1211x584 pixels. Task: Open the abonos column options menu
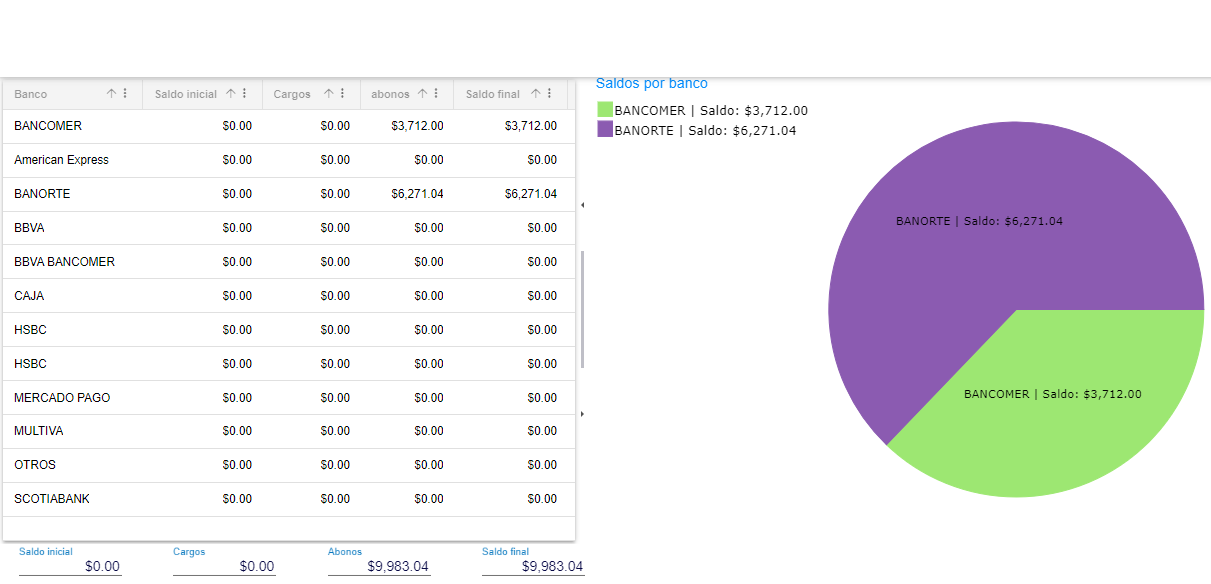(436, 94)
